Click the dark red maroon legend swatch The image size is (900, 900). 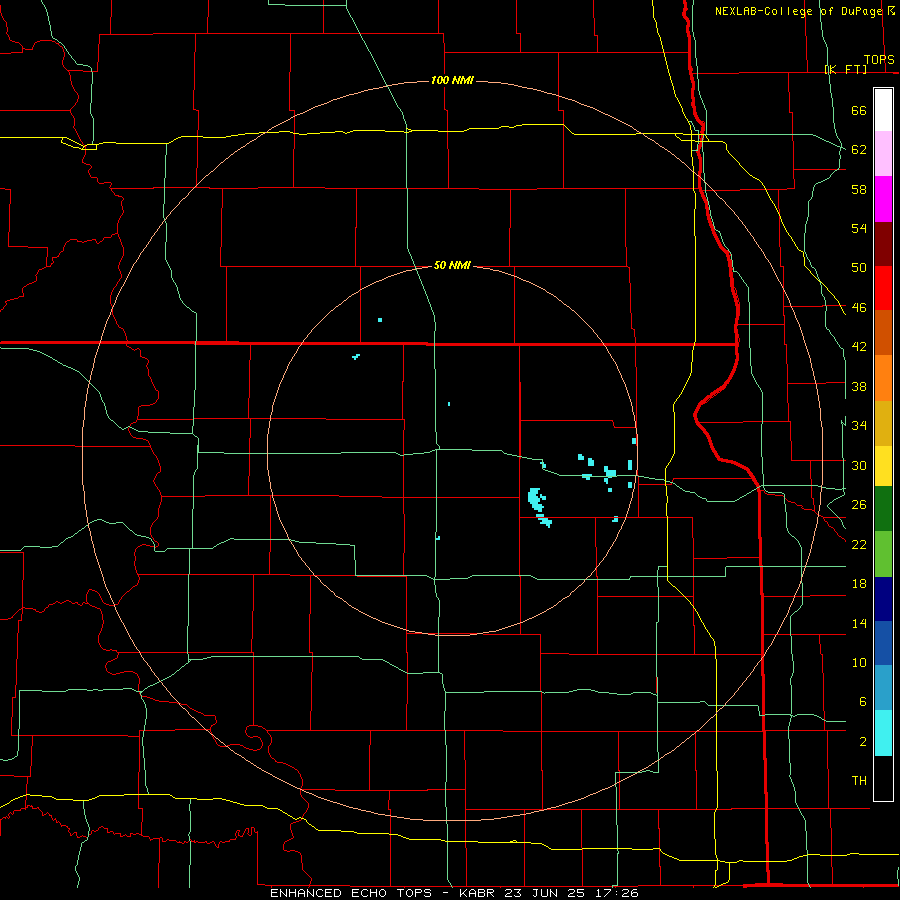[883, 244]
